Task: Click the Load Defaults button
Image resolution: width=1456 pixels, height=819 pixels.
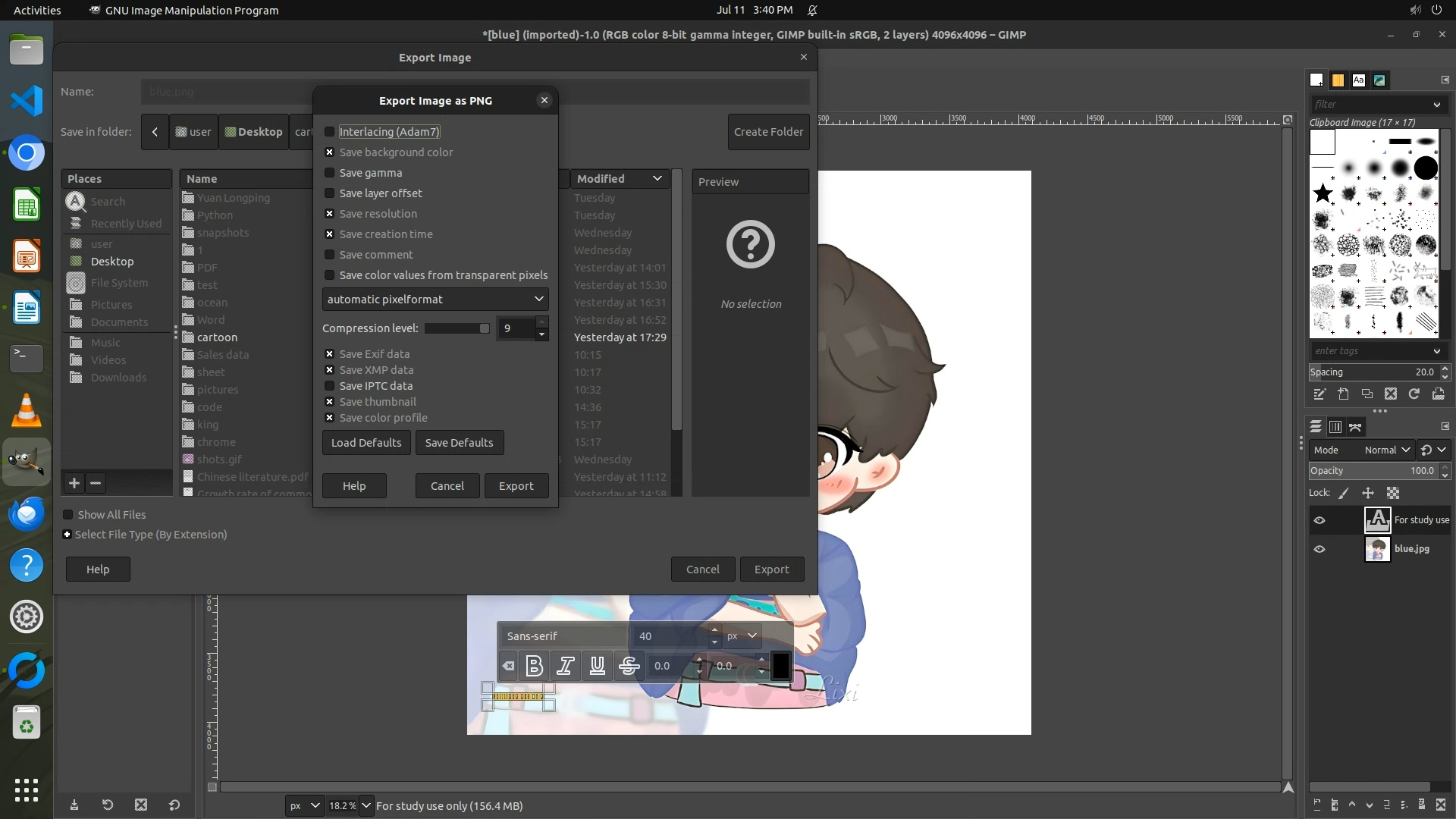Action: tap(366, 443)
